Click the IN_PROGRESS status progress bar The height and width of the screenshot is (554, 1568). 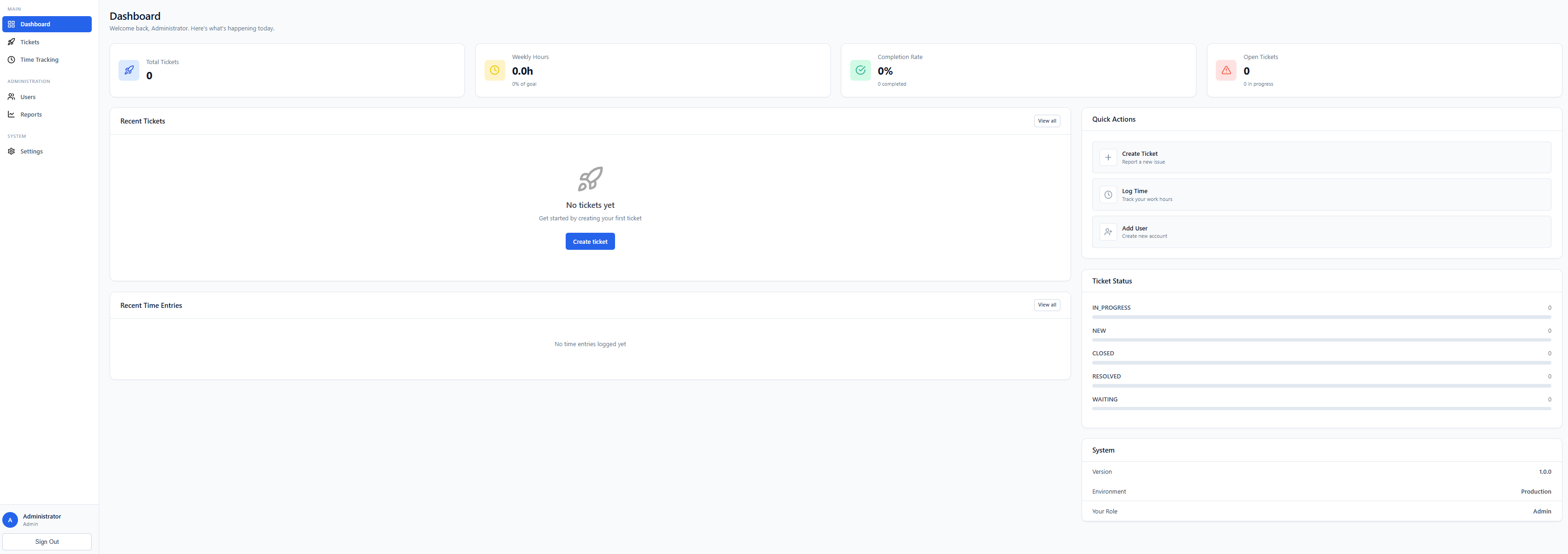[1321, 317]
